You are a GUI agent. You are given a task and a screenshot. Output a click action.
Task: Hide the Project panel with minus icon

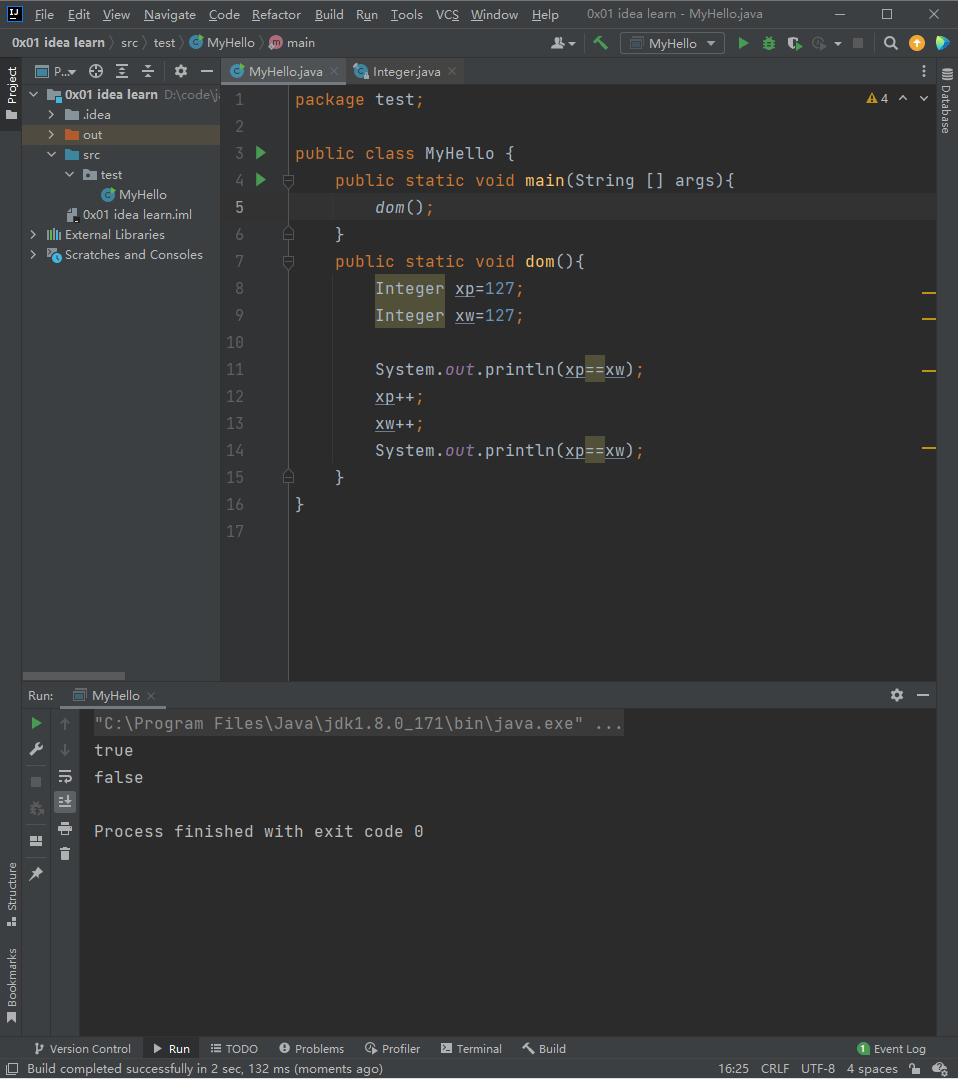click(206, 71)
